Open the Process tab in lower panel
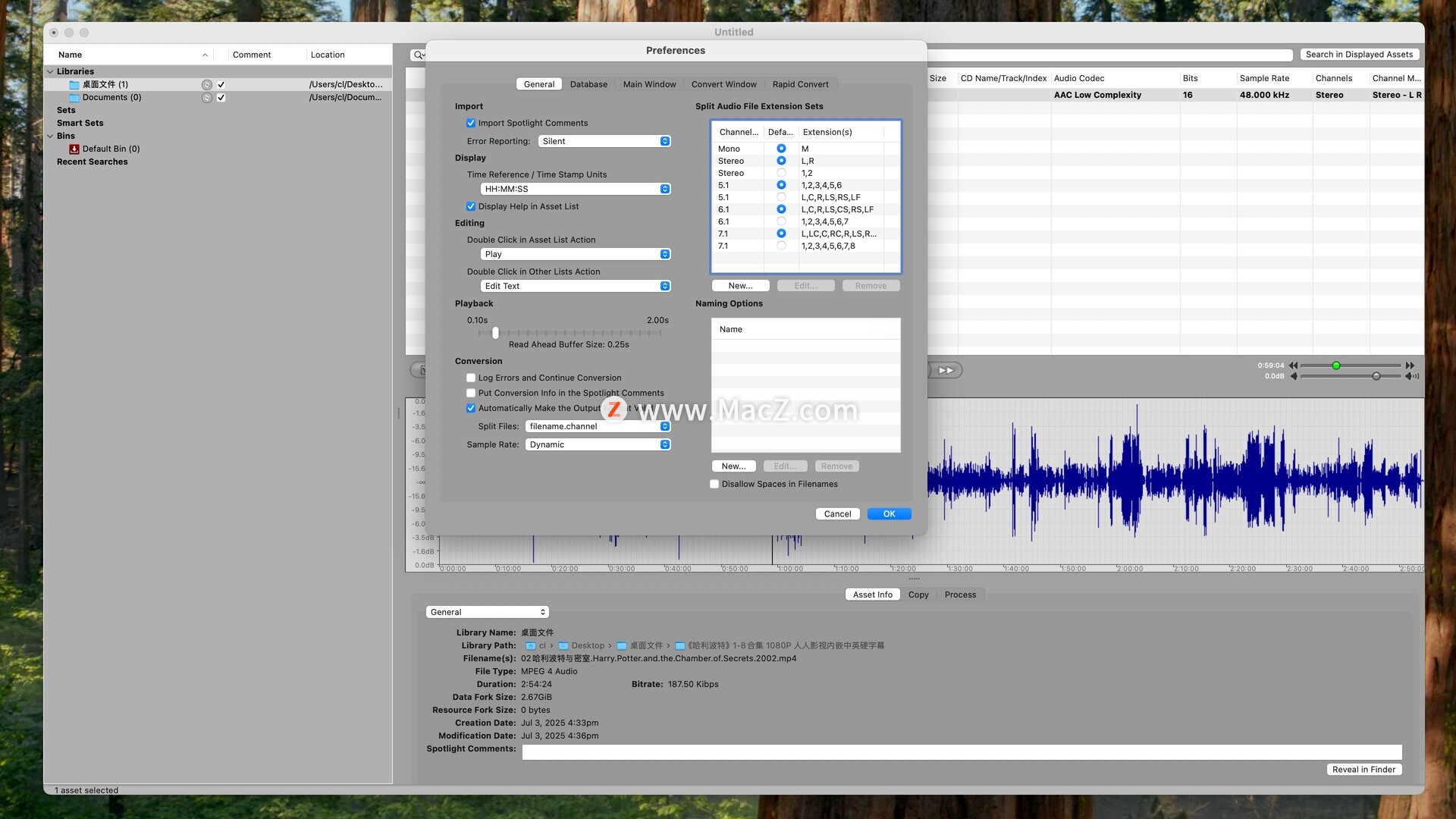Viewport: 1456px width, 819px height. 960,595
